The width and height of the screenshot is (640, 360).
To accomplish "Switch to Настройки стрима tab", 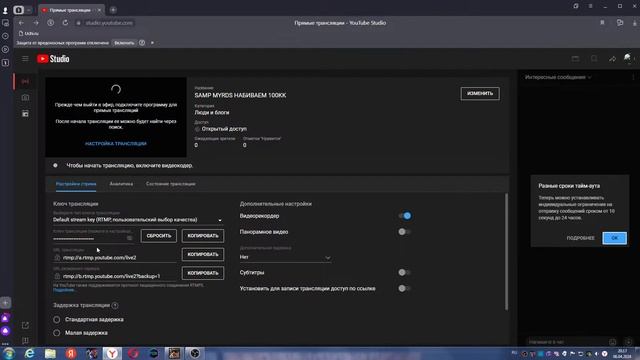I will (x=76, y=184).
